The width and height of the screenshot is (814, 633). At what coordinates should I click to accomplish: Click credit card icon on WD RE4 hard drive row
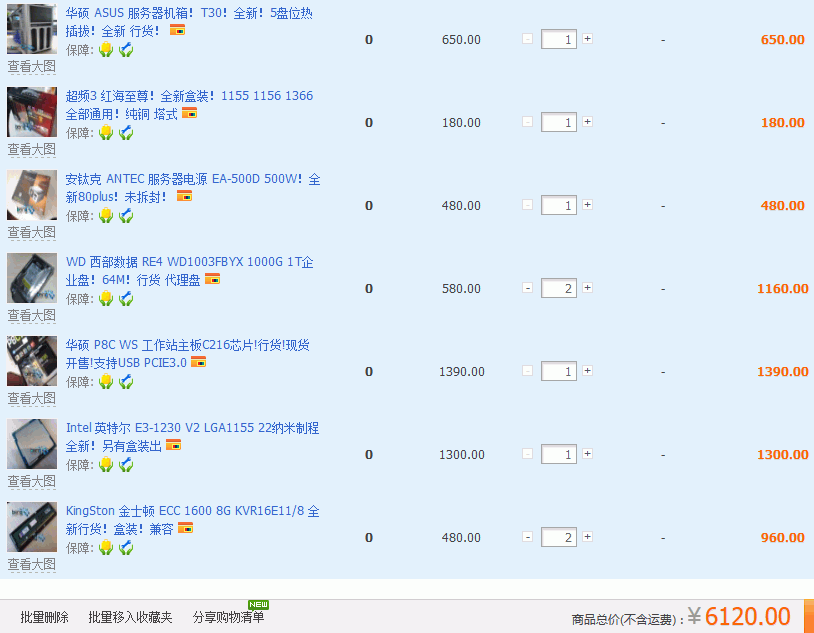coord(212,279)
